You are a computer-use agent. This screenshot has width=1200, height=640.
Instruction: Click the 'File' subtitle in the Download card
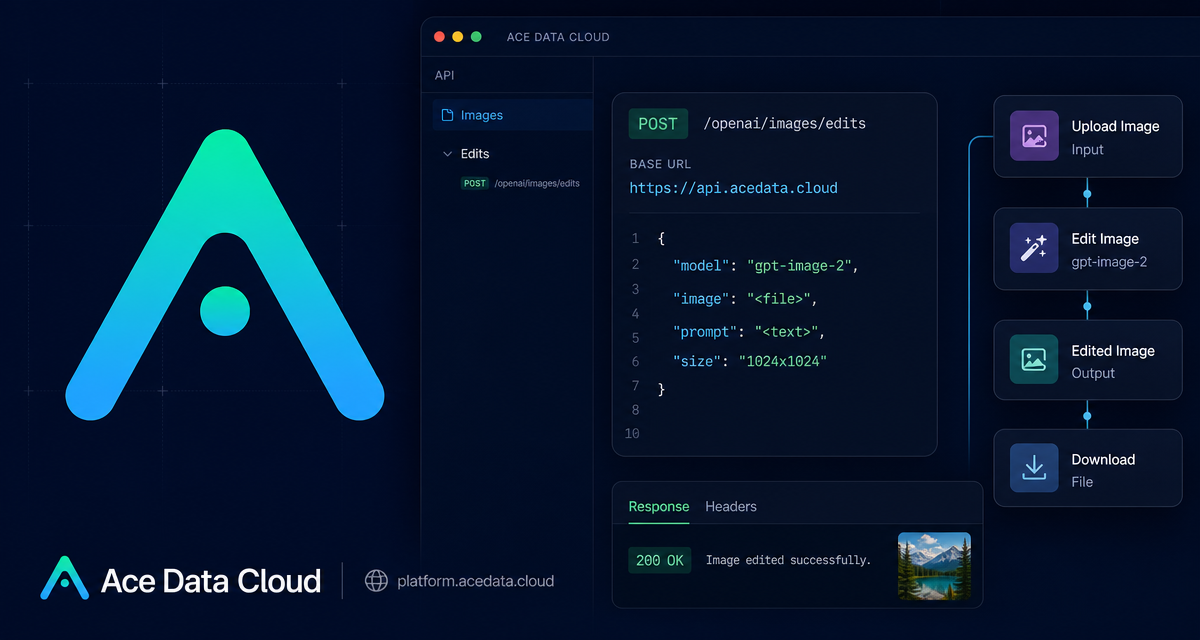coord(1082,482)
